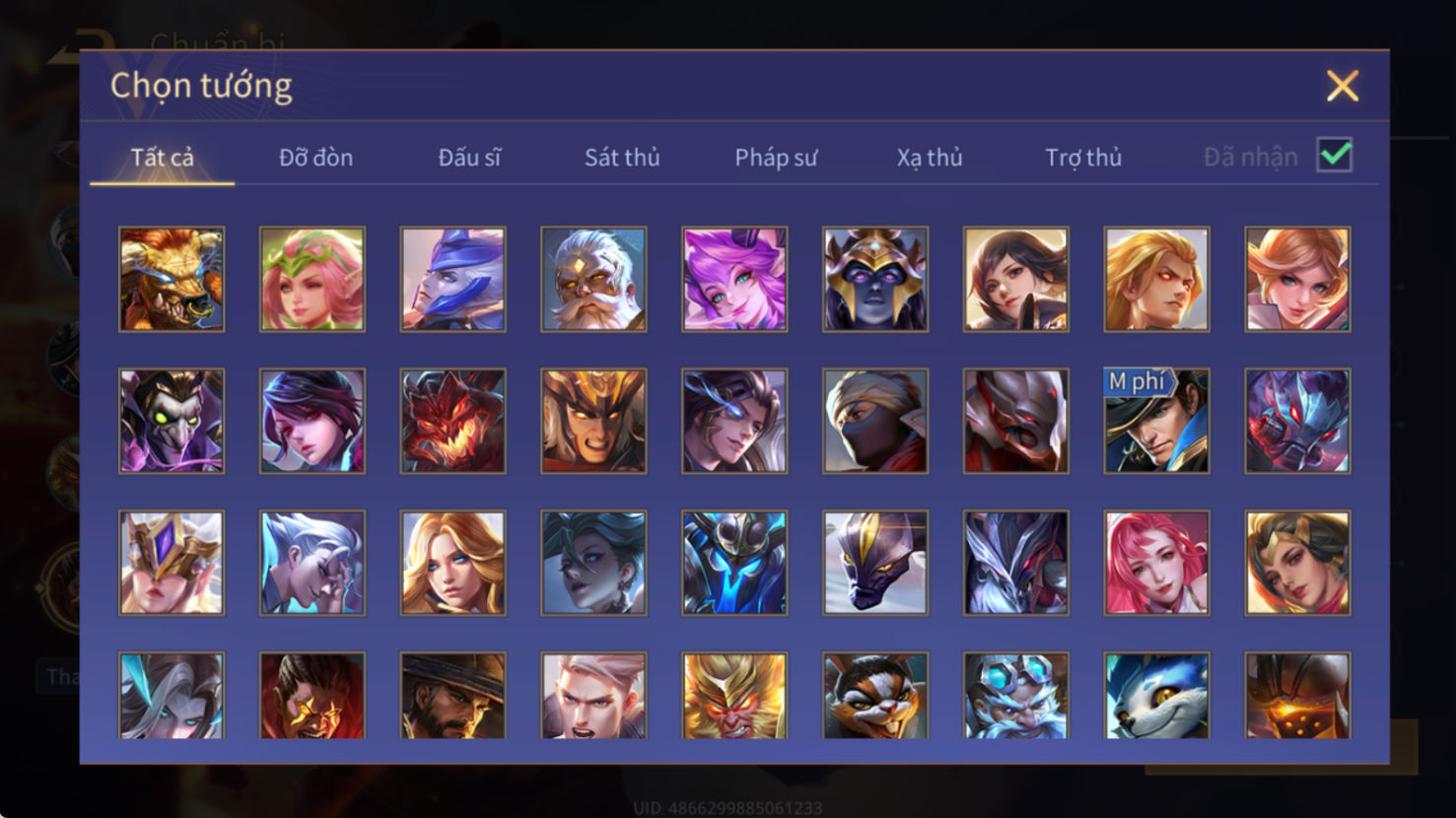The height and width of the screenshot is (818, 1456).
Task: Select the pink-haired girl with flower crown
Action: [x=312, y=279]
